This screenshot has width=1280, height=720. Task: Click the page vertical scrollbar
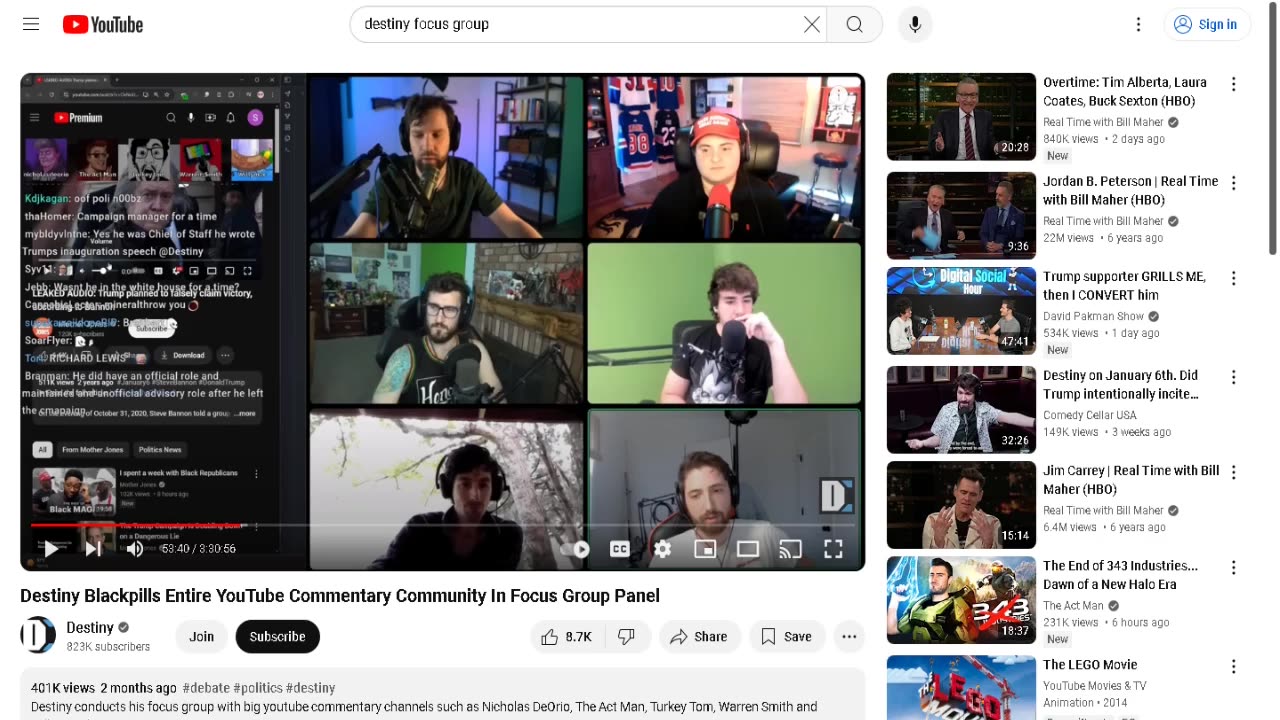tap(1272, 130)
